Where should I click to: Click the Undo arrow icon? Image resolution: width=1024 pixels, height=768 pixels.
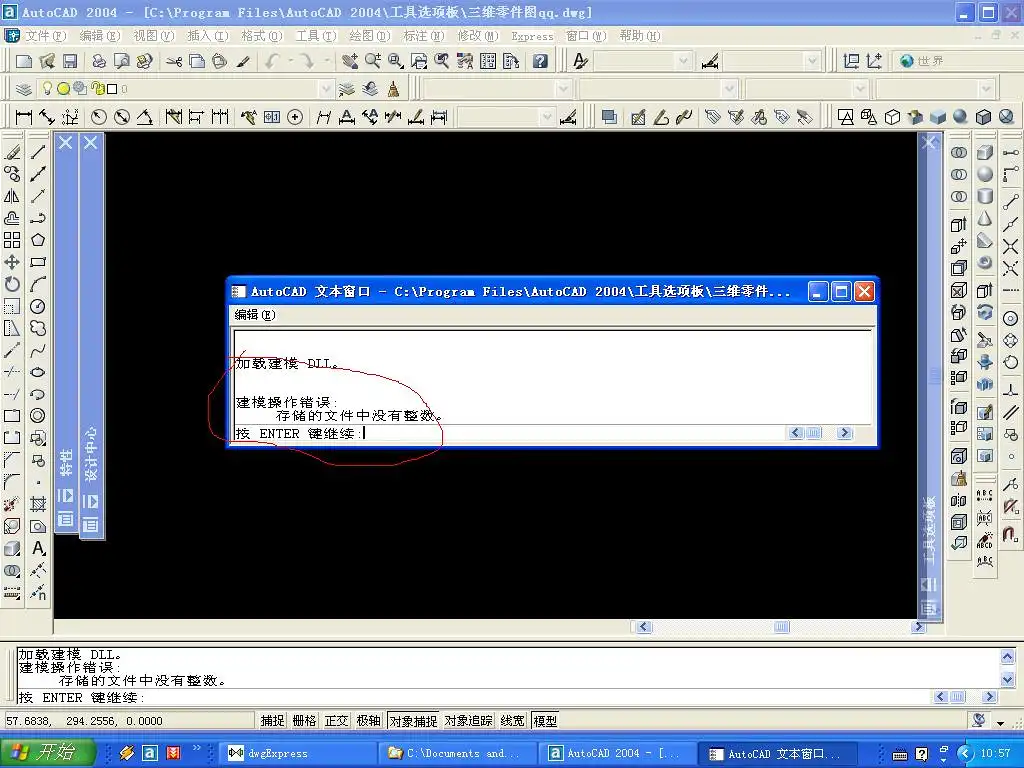pos(272,61)
